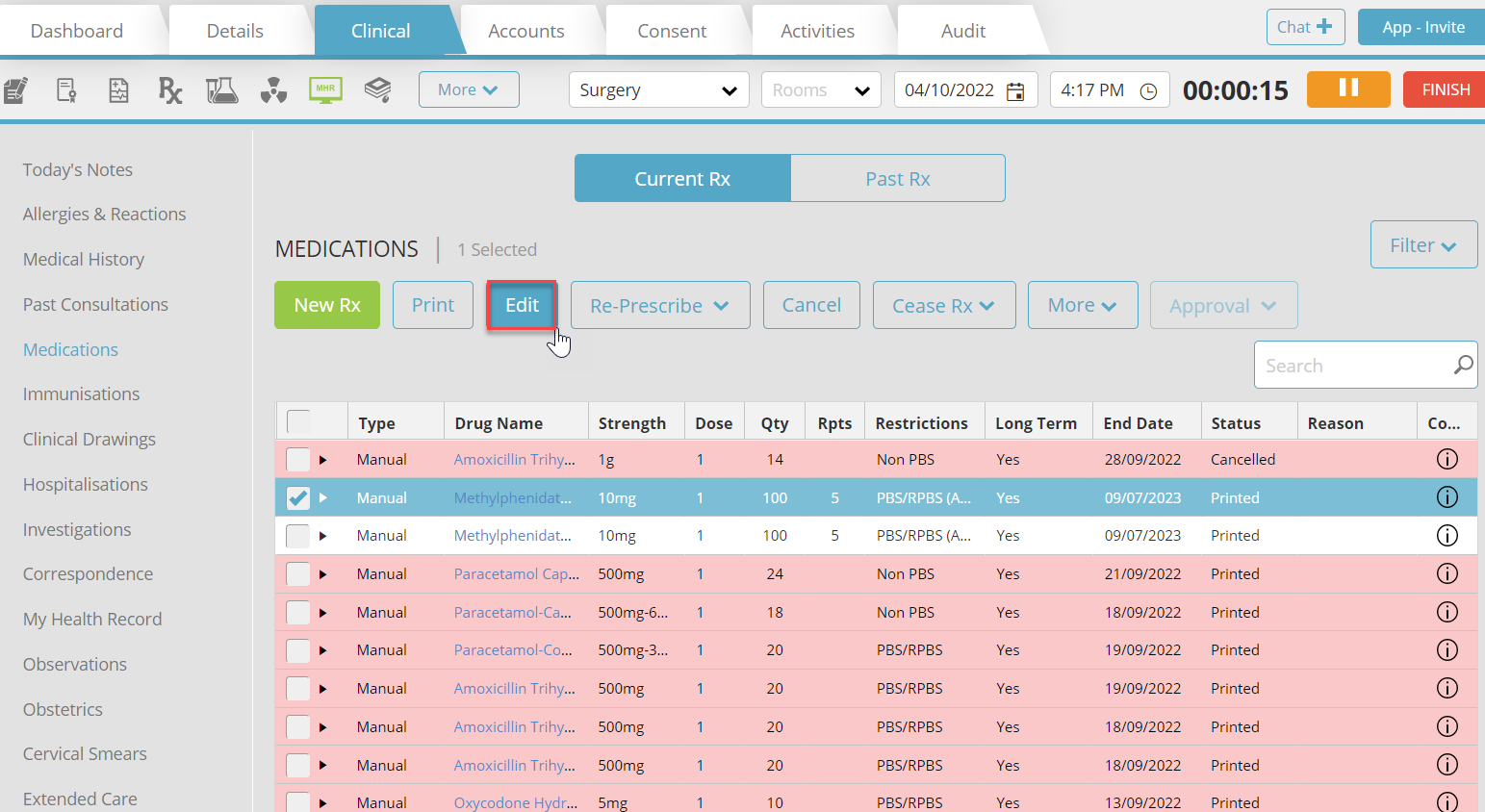Tick checkbox for Oxycodone Hydr 5mg row

(x=298, y=801)
